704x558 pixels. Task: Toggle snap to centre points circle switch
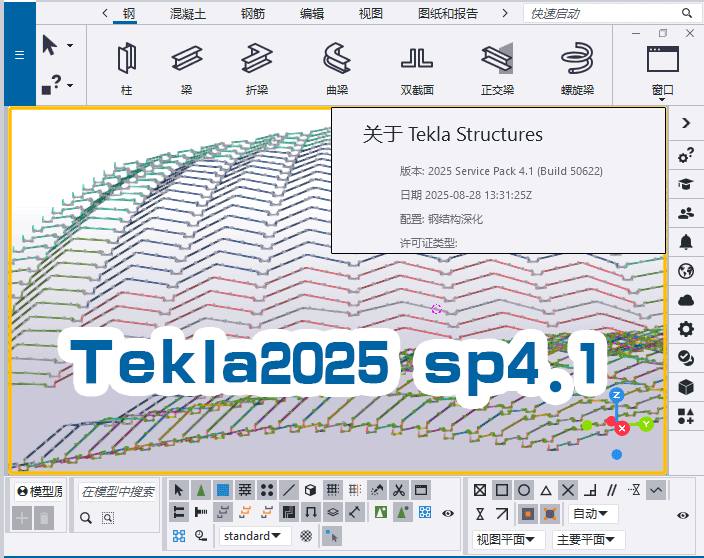pyautogui.click(x=524, y=490)
